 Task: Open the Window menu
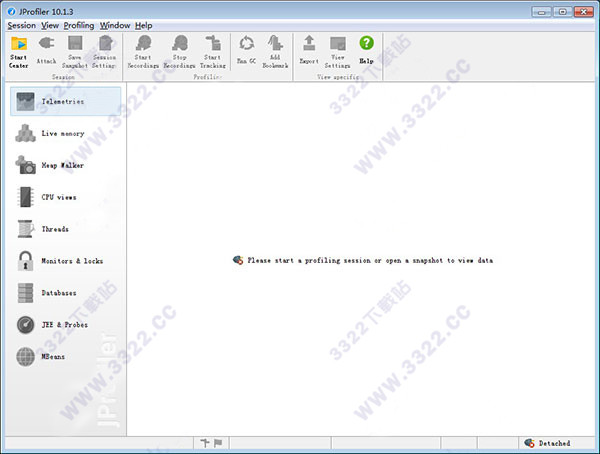[115, 26]
